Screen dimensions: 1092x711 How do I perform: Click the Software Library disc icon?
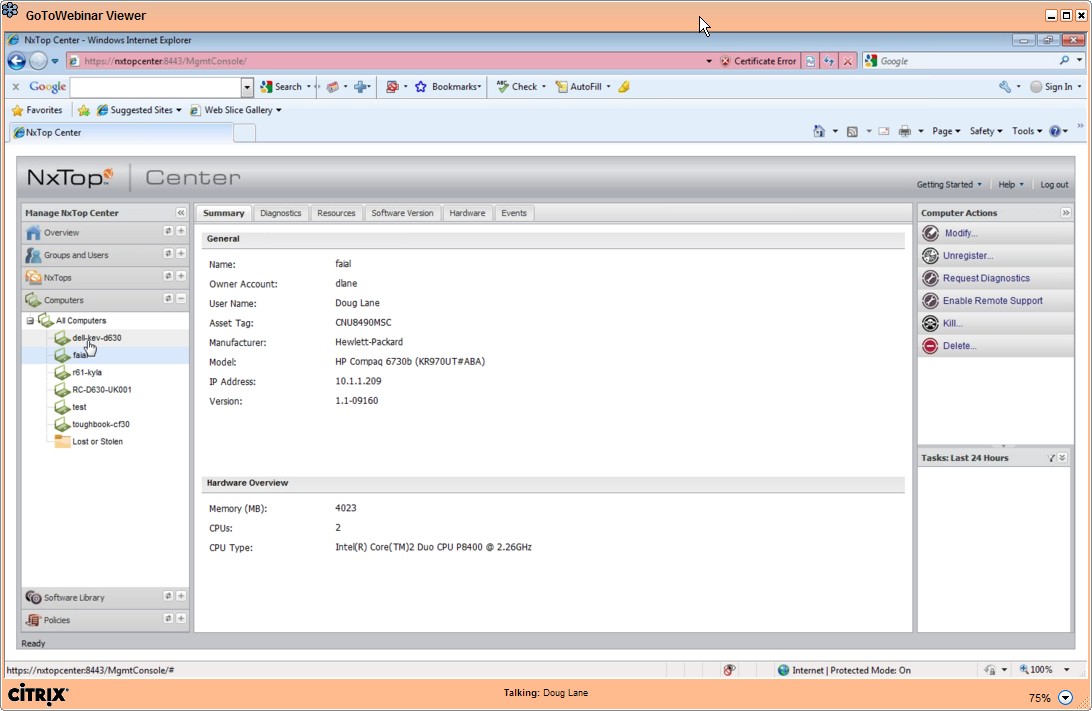click(33, 597)
